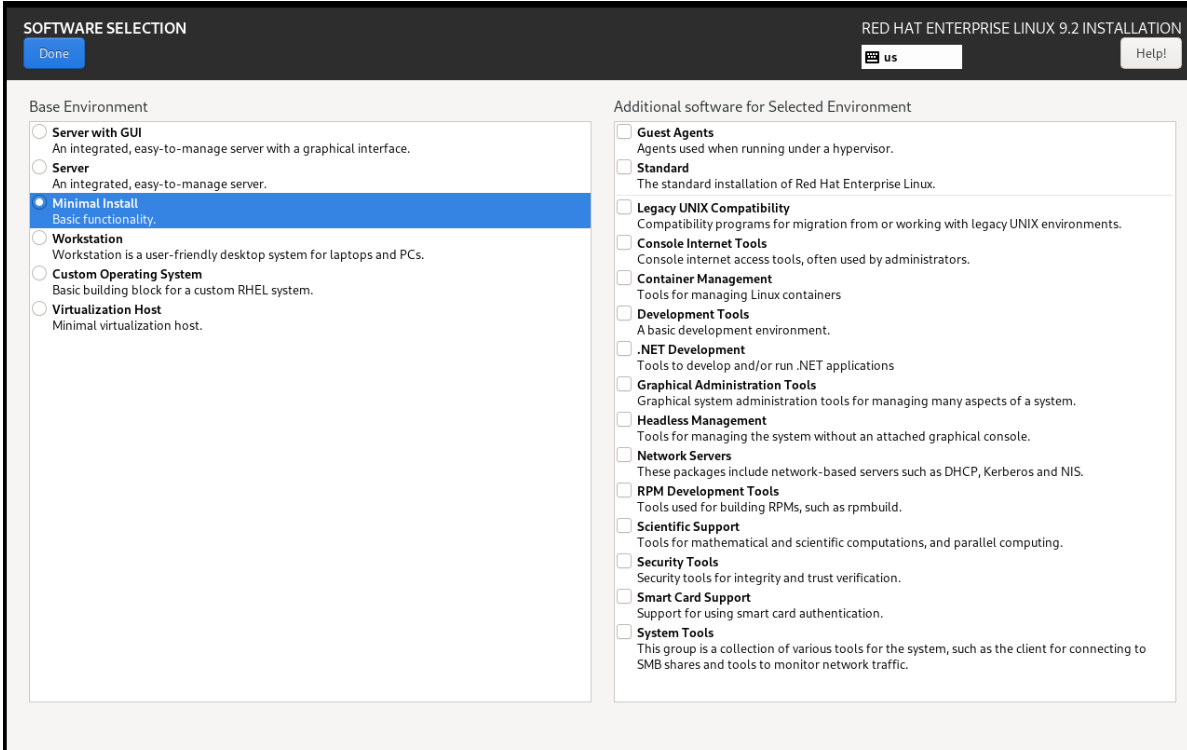Viewport: 1187px width, 750px height.
Task: Select the Virtualization Host radio button
Action: pos(39,309)
